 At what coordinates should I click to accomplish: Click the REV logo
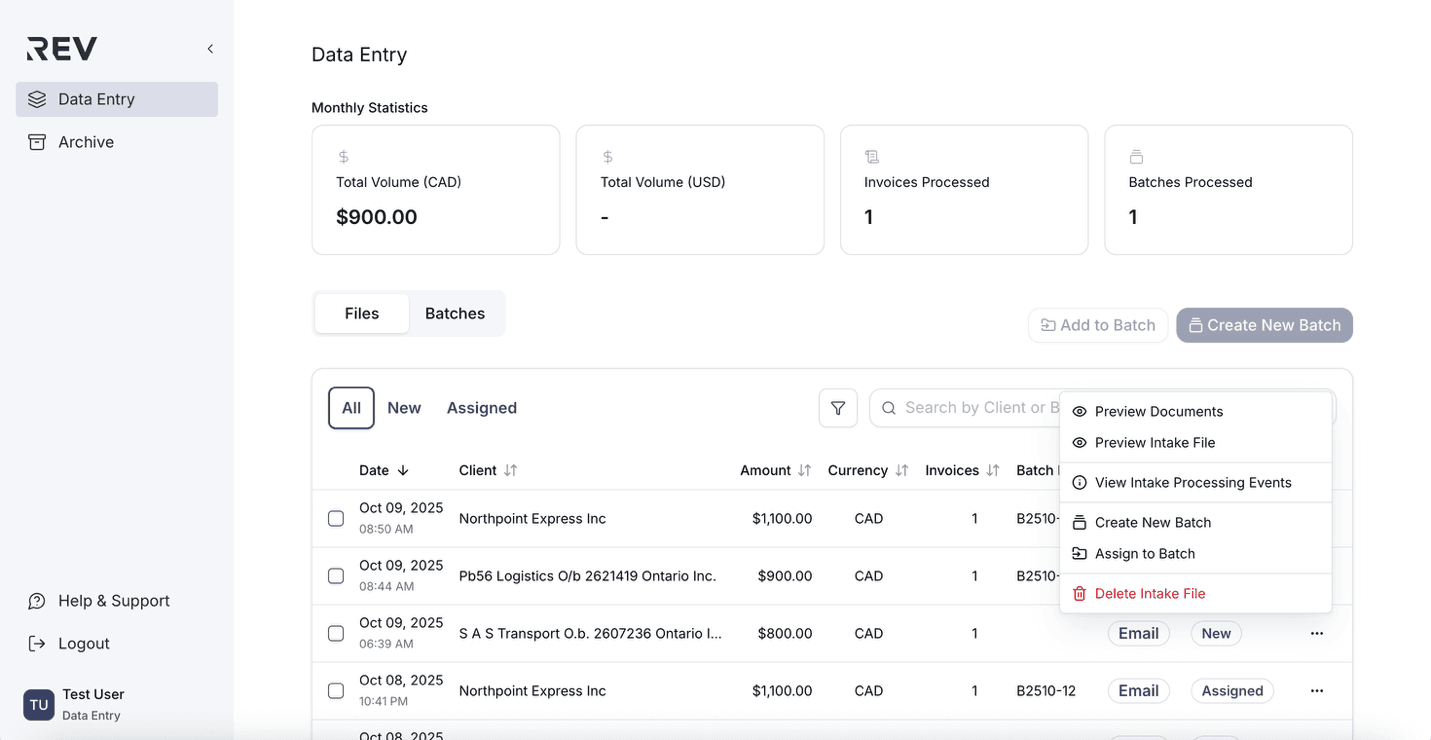(62, 48)
